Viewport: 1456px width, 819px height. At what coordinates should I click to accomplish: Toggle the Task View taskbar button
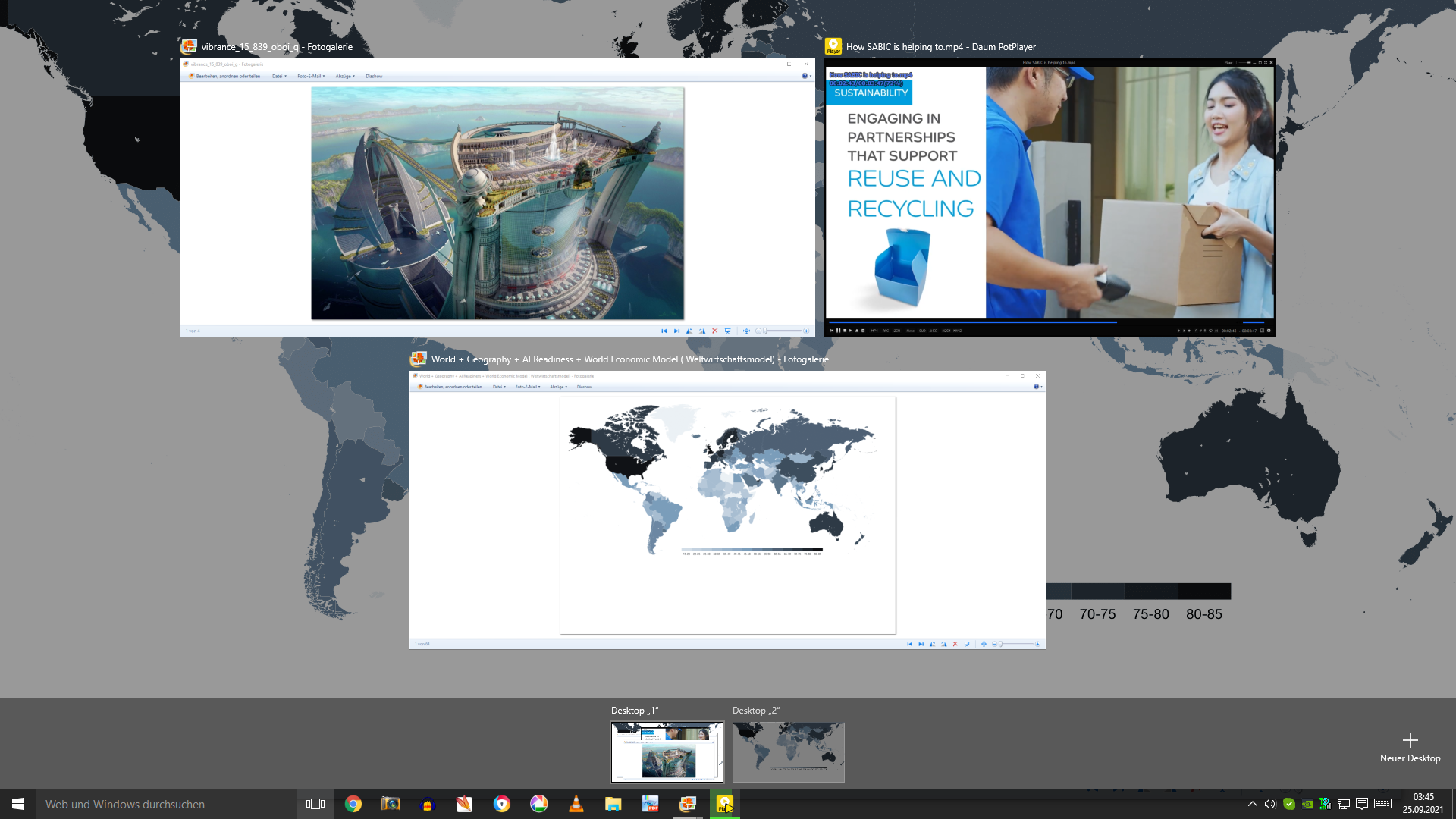[x=315, y=804]
